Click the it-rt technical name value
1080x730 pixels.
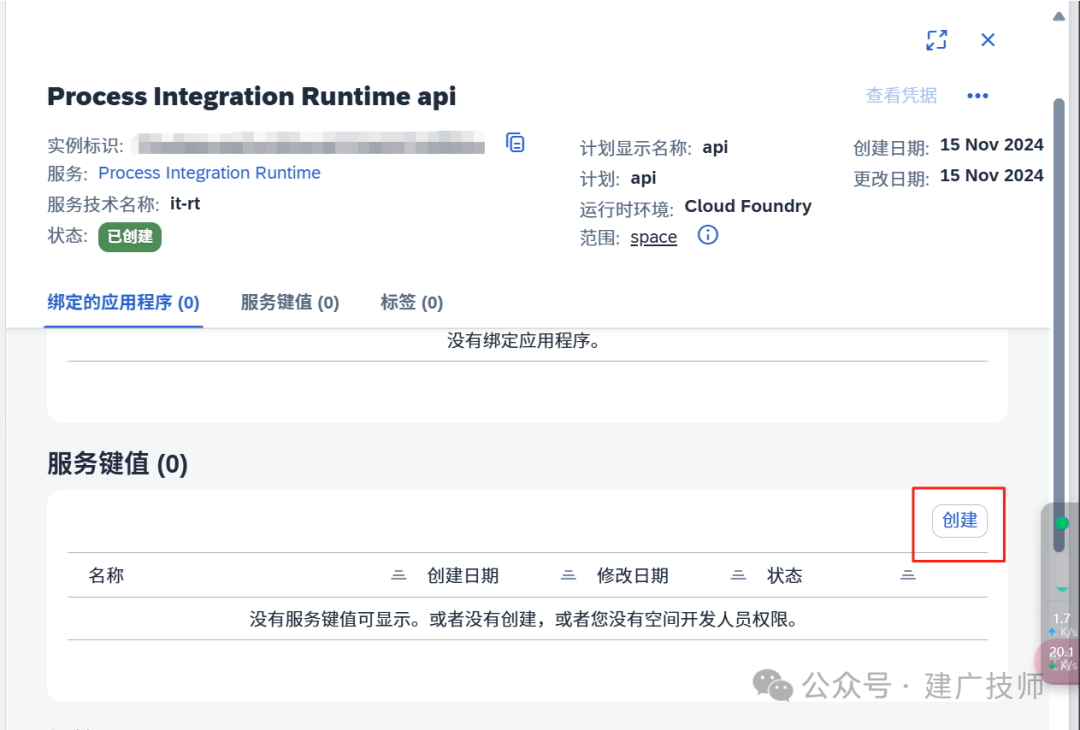point(185,204)
